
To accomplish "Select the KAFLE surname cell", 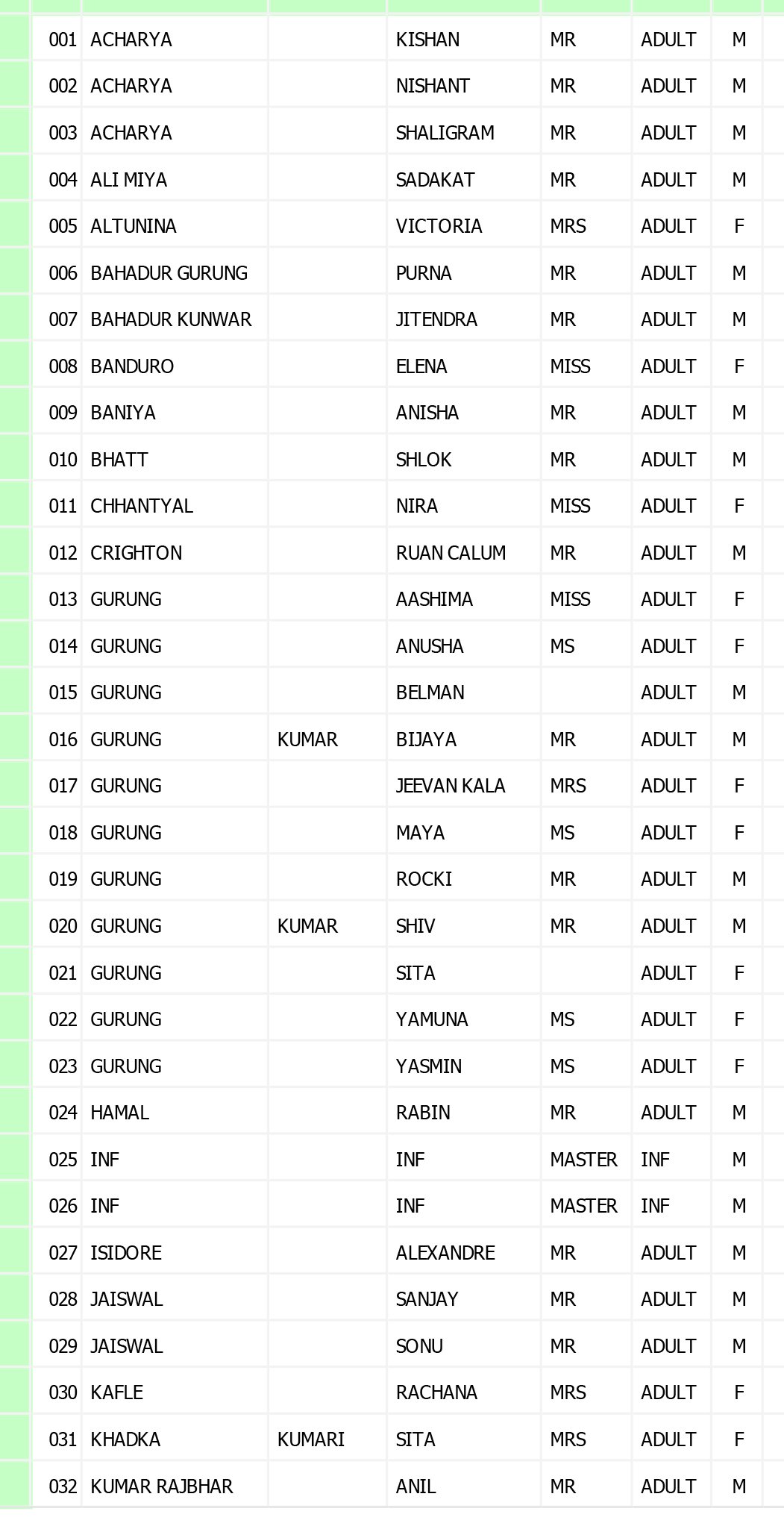I will point(116,1392).
